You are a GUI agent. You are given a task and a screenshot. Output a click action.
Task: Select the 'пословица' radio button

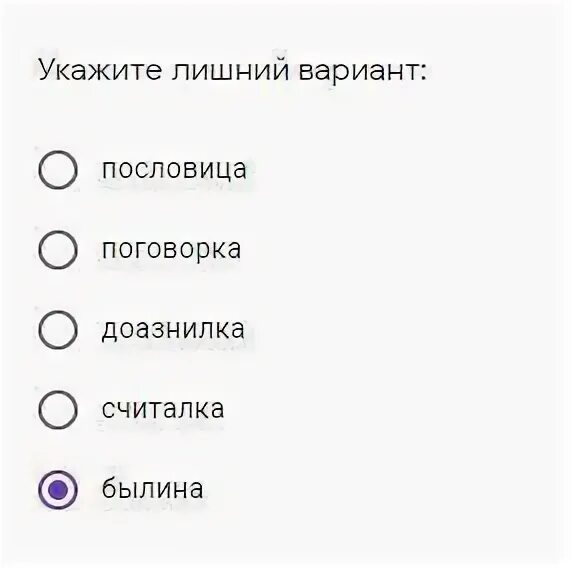click(x=58, y=169)
